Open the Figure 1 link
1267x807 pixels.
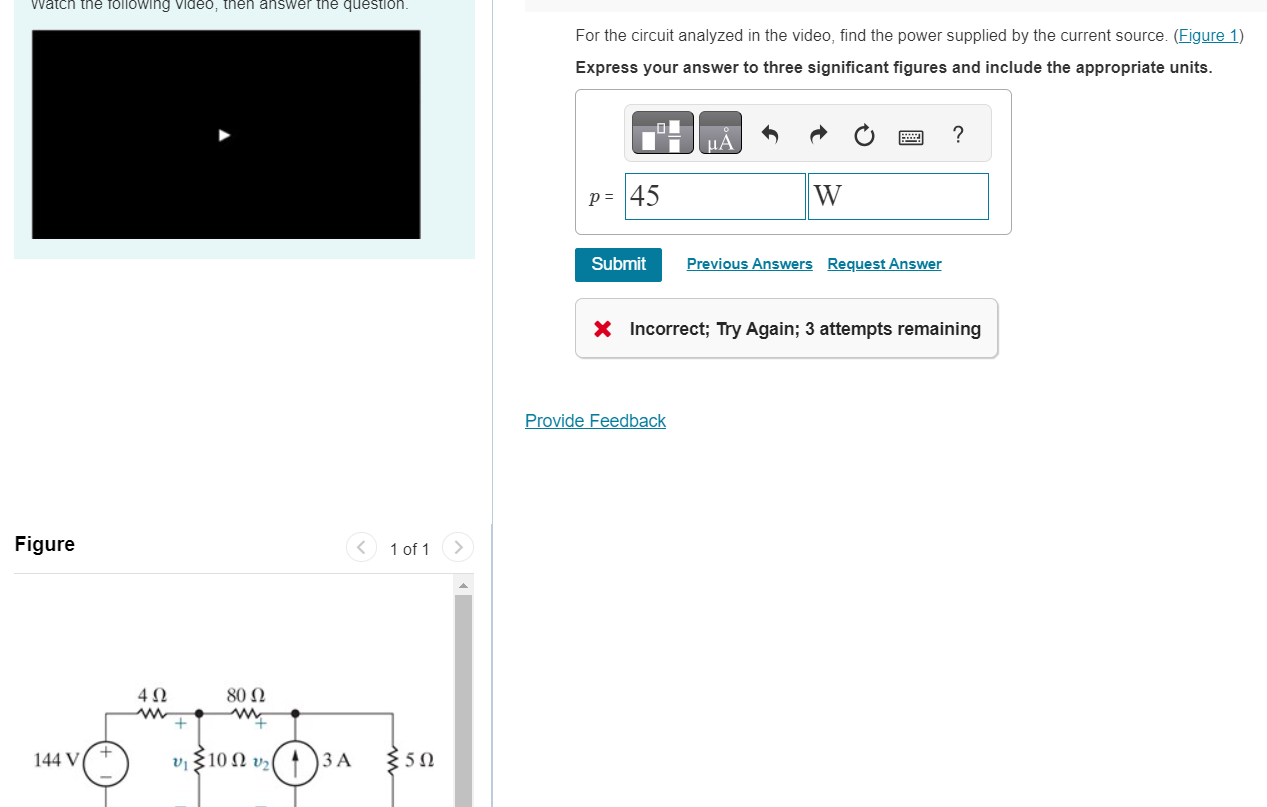tap(1207, 35)
